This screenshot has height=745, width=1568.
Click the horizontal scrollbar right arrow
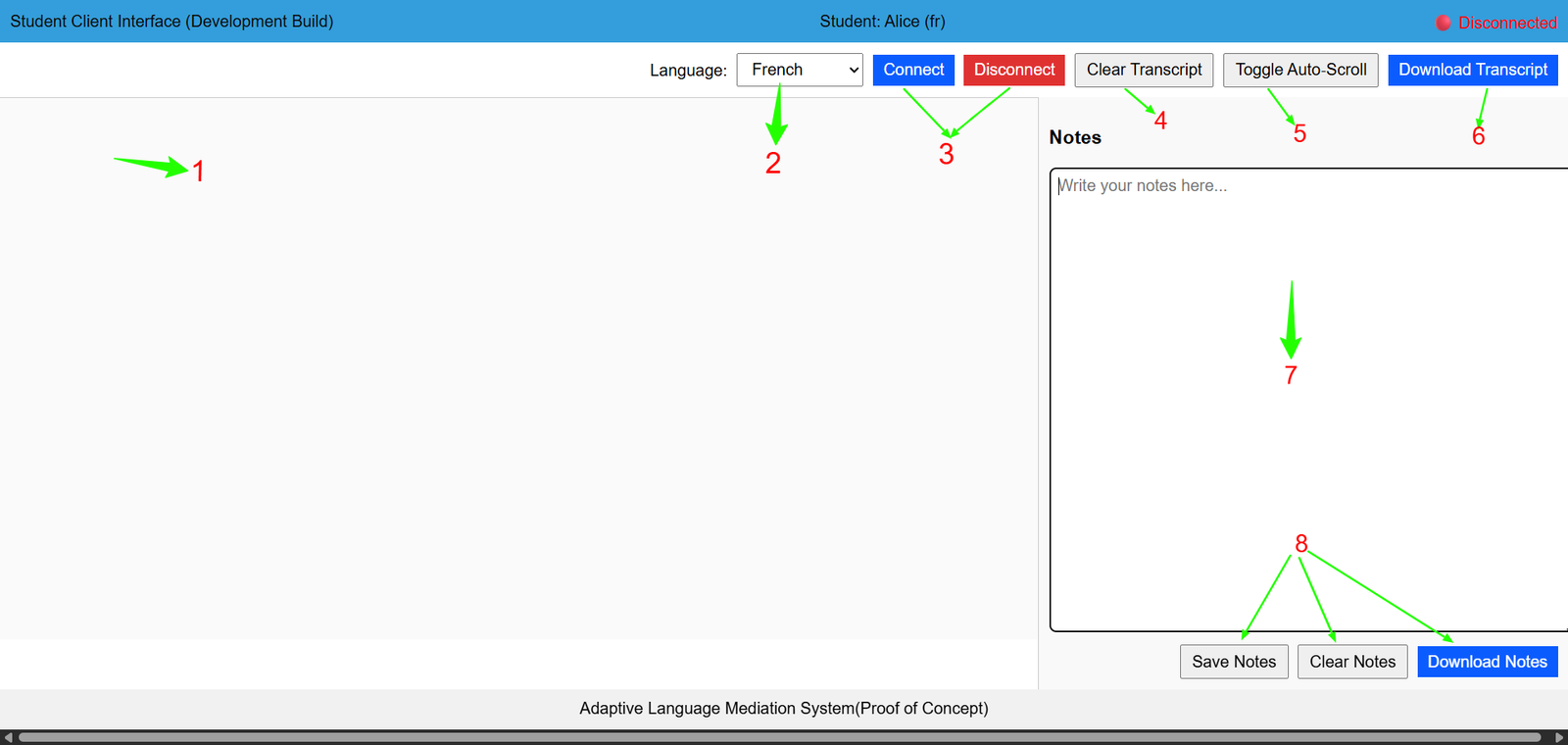pyautogui.click(x=1559, y=737)
